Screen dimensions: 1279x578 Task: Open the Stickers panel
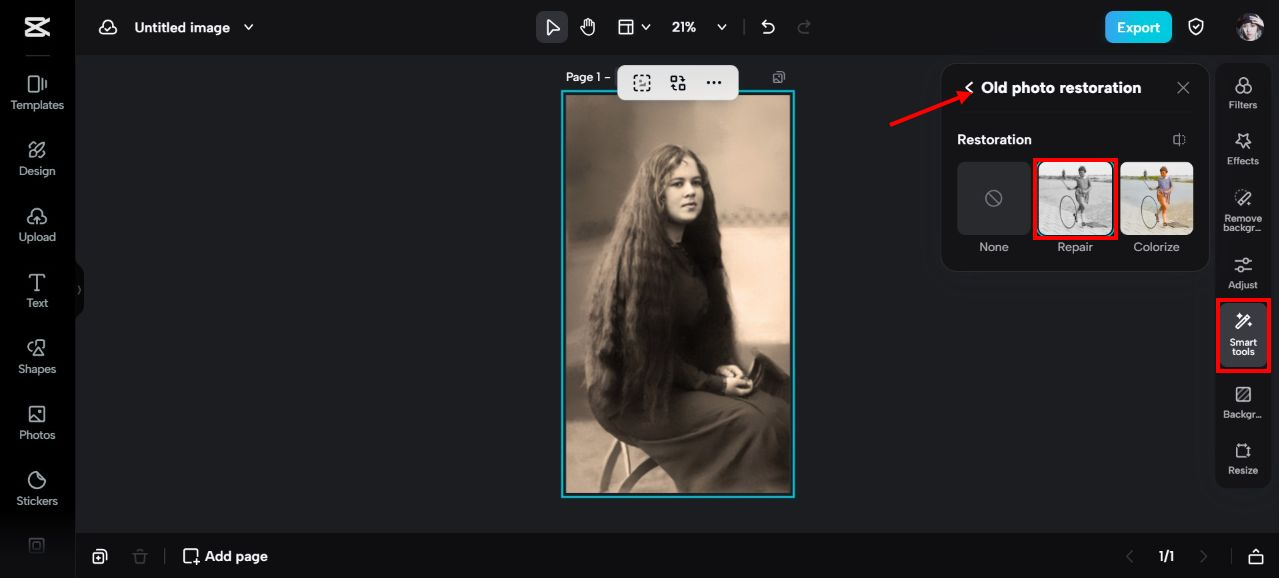[37, 489]
